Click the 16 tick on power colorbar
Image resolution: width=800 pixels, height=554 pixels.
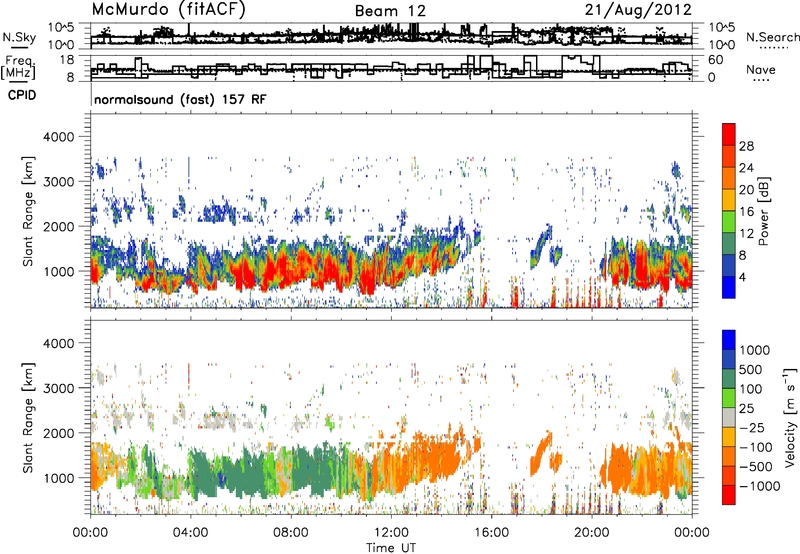point(746,212)
